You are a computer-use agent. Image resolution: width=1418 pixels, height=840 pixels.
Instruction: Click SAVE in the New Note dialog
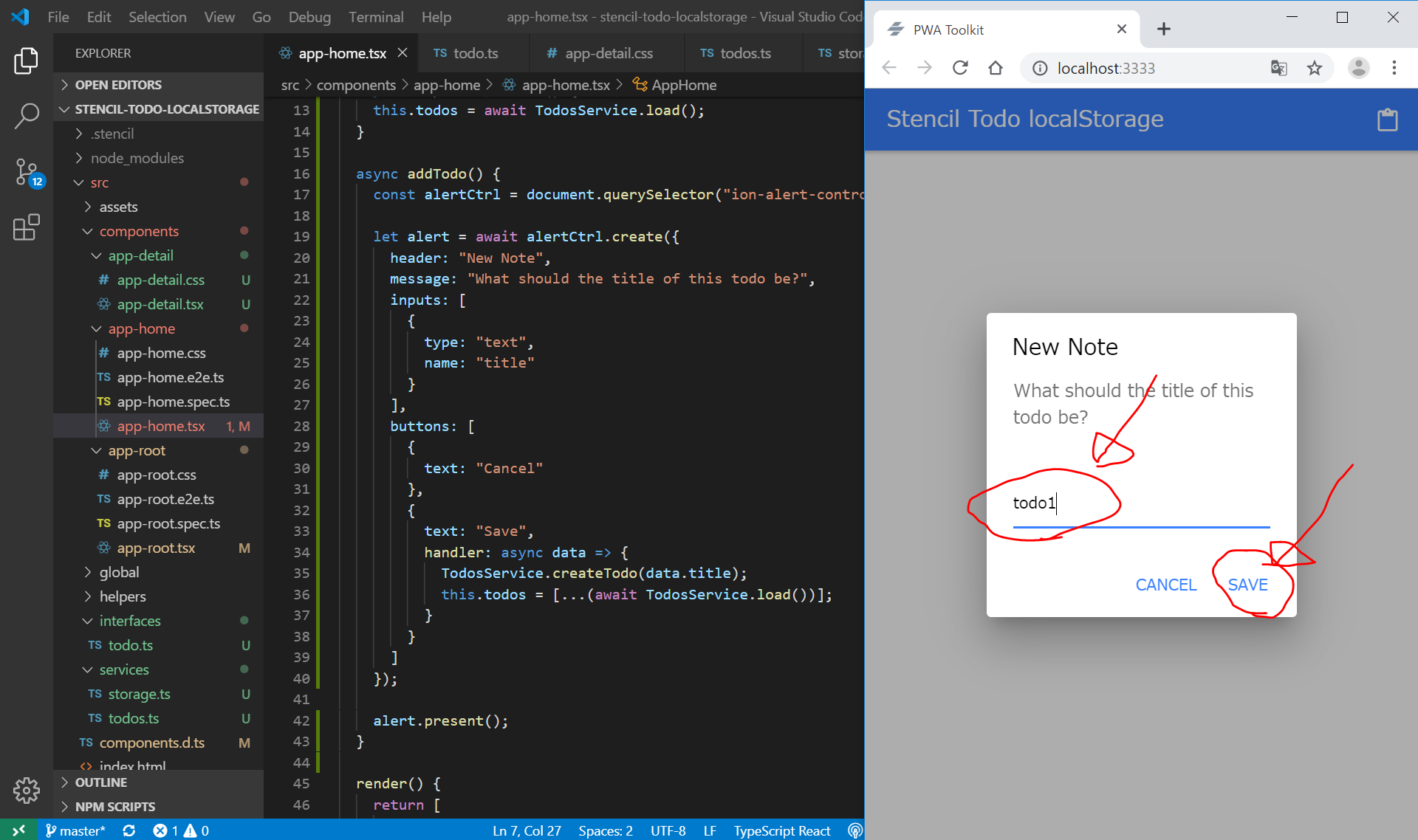(x=1247, y=585)
